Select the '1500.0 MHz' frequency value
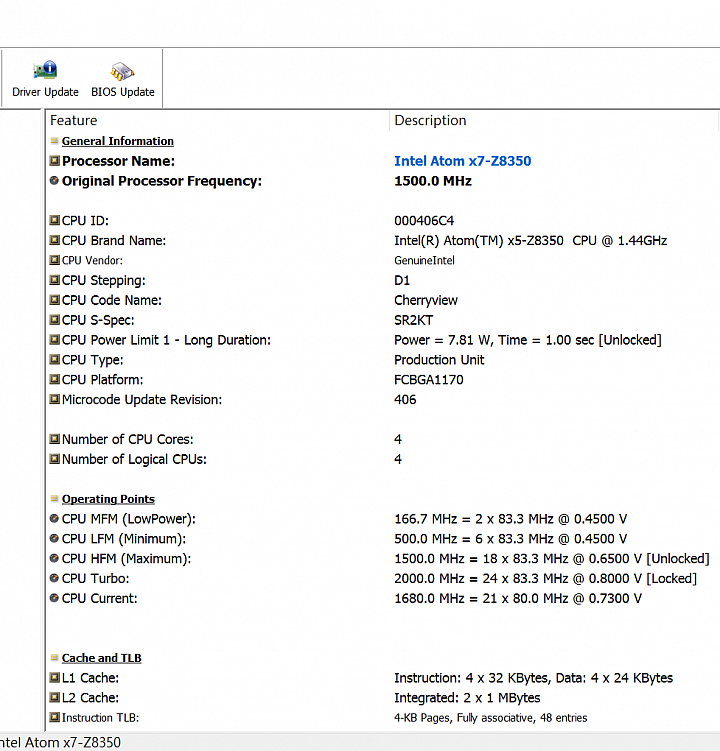This screenshot has width=720, height=751. (x=433, y=181)
